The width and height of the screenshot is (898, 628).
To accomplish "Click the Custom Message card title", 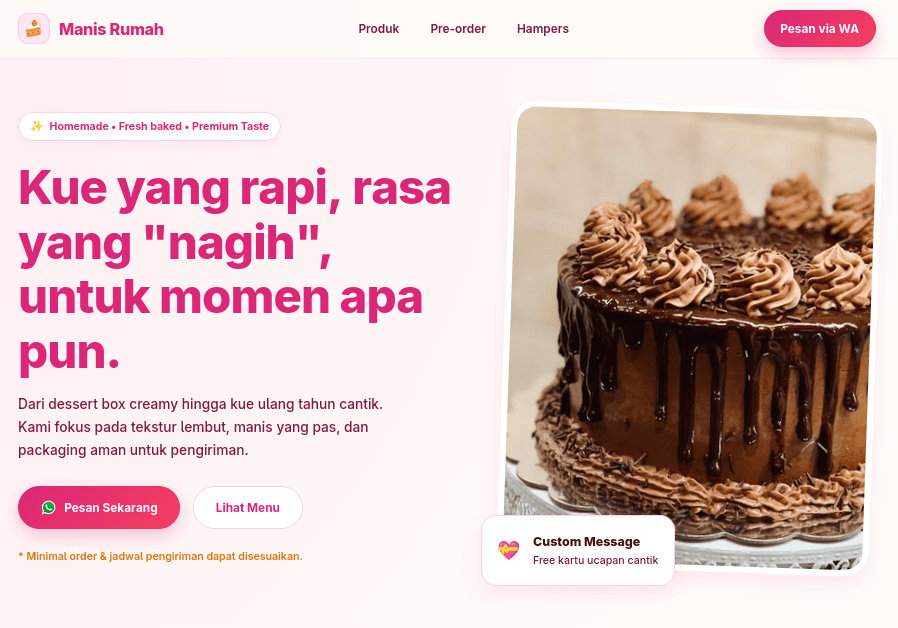I will pos(586,542).
